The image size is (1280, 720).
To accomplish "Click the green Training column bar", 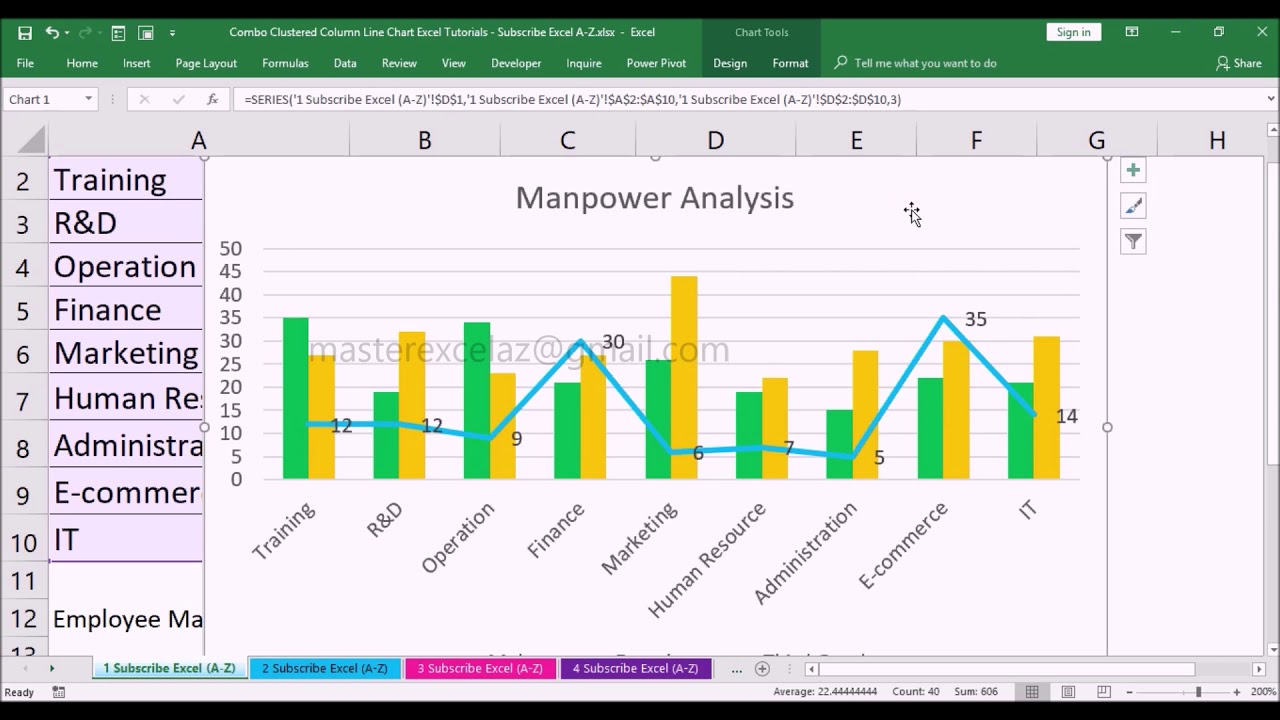I will tap(296, 398).
